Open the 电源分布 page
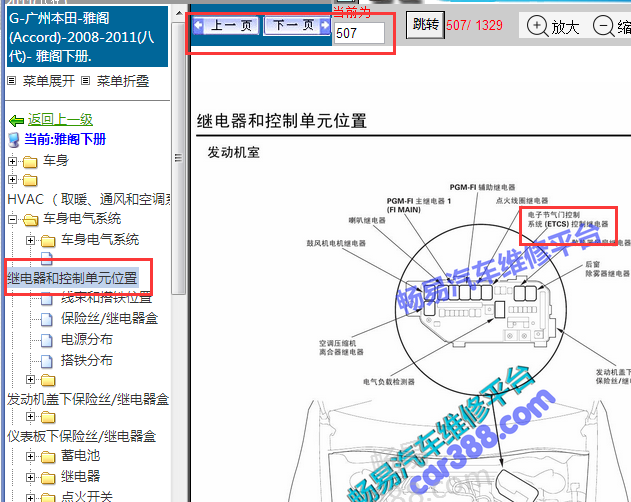631x502 pixels. [x=87, y=339]
